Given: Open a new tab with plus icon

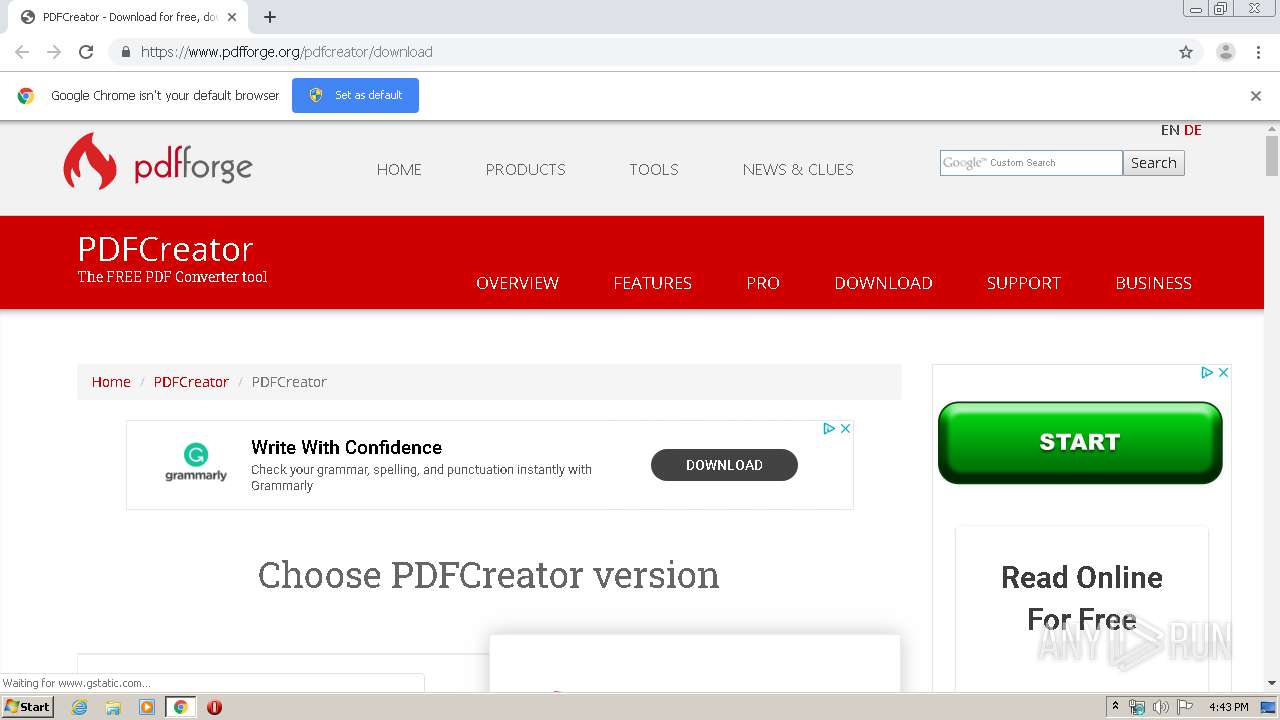Looking at the screenshot, I should pos(270,17).
